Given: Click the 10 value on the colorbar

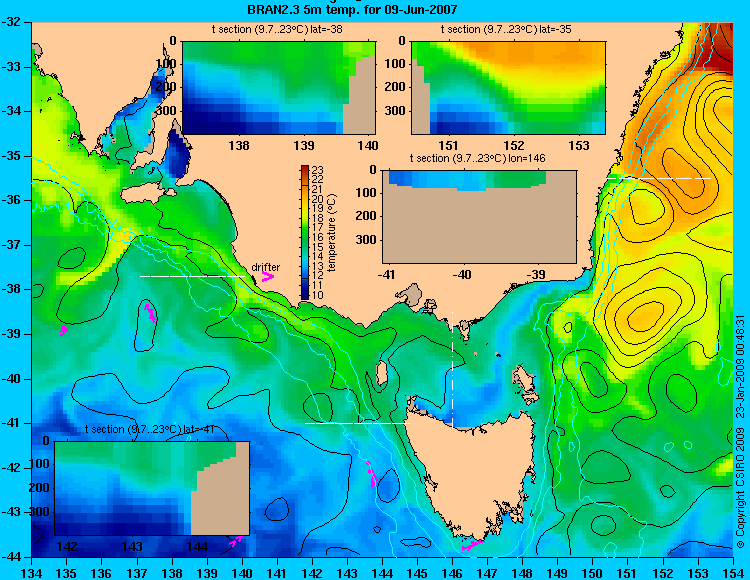Looking at the screenshot, I should point(318,295).
